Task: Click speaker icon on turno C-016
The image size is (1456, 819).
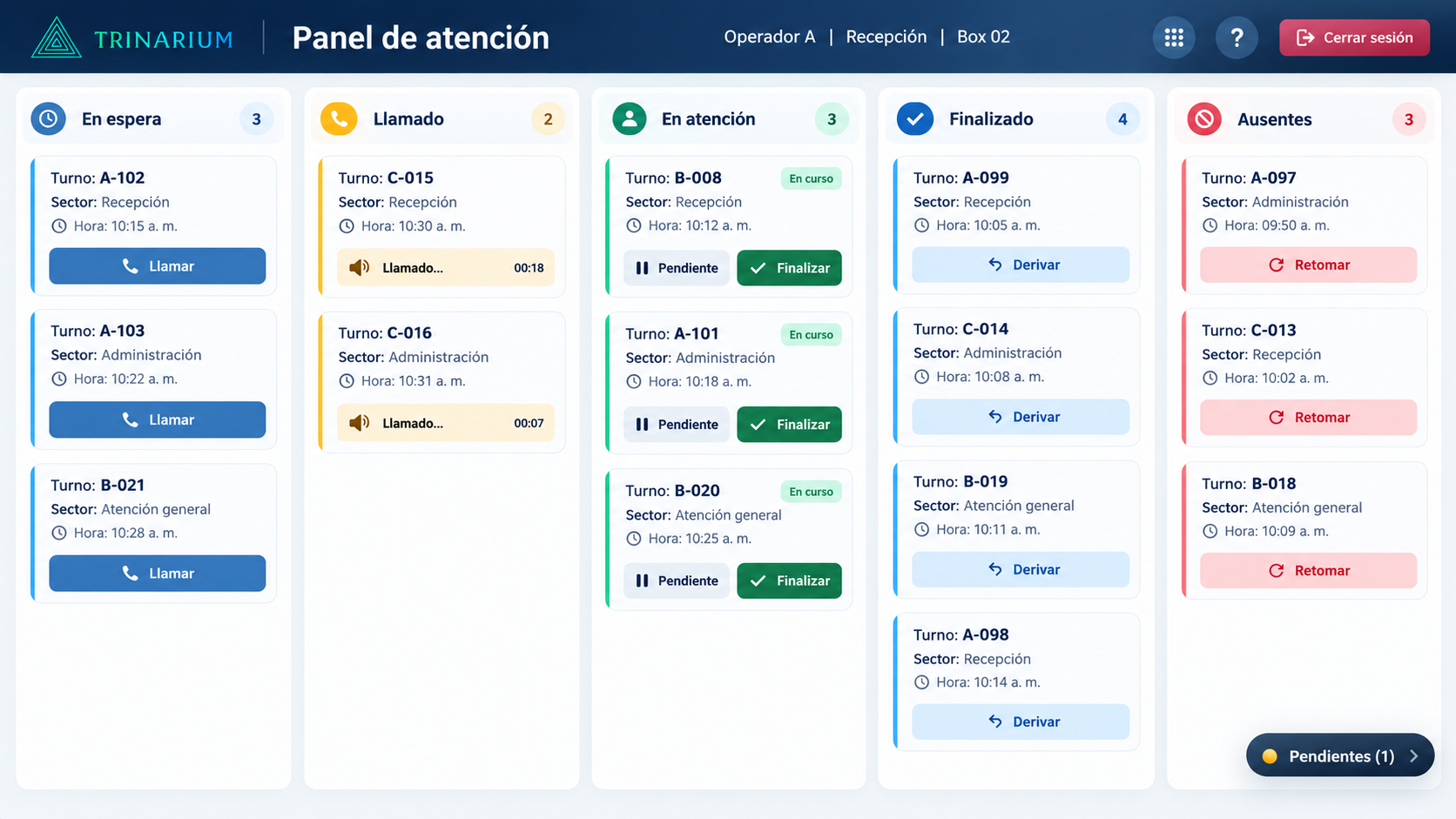Action: 359,423
